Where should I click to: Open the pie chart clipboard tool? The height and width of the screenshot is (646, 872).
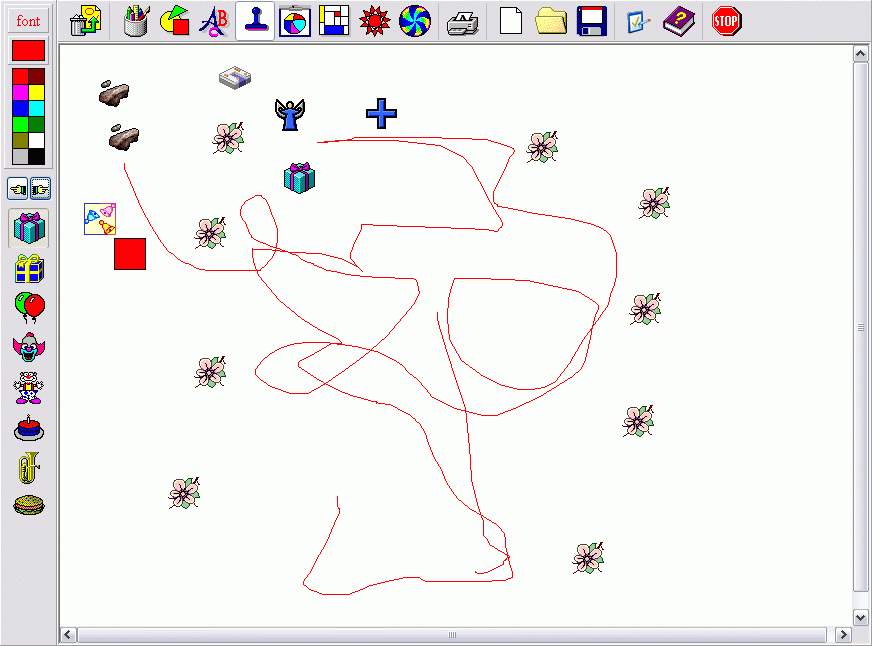295,21
